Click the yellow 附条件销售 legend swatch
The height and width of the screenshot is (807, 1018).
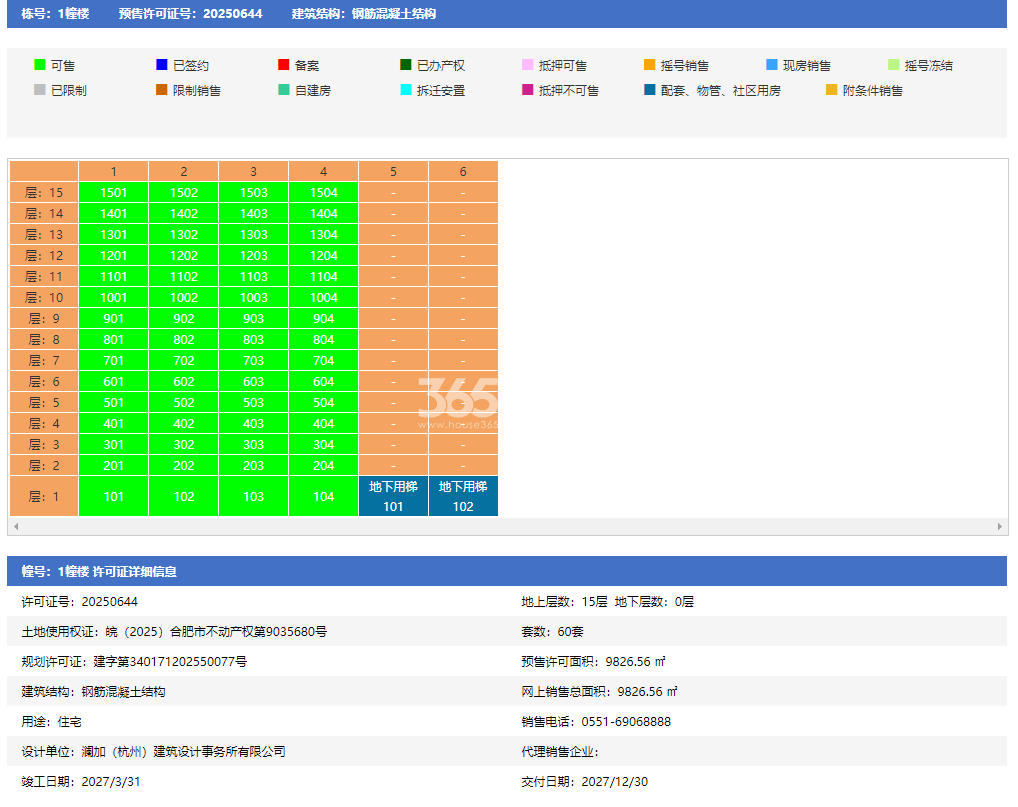pyautogui.click(x=831, y=90)
